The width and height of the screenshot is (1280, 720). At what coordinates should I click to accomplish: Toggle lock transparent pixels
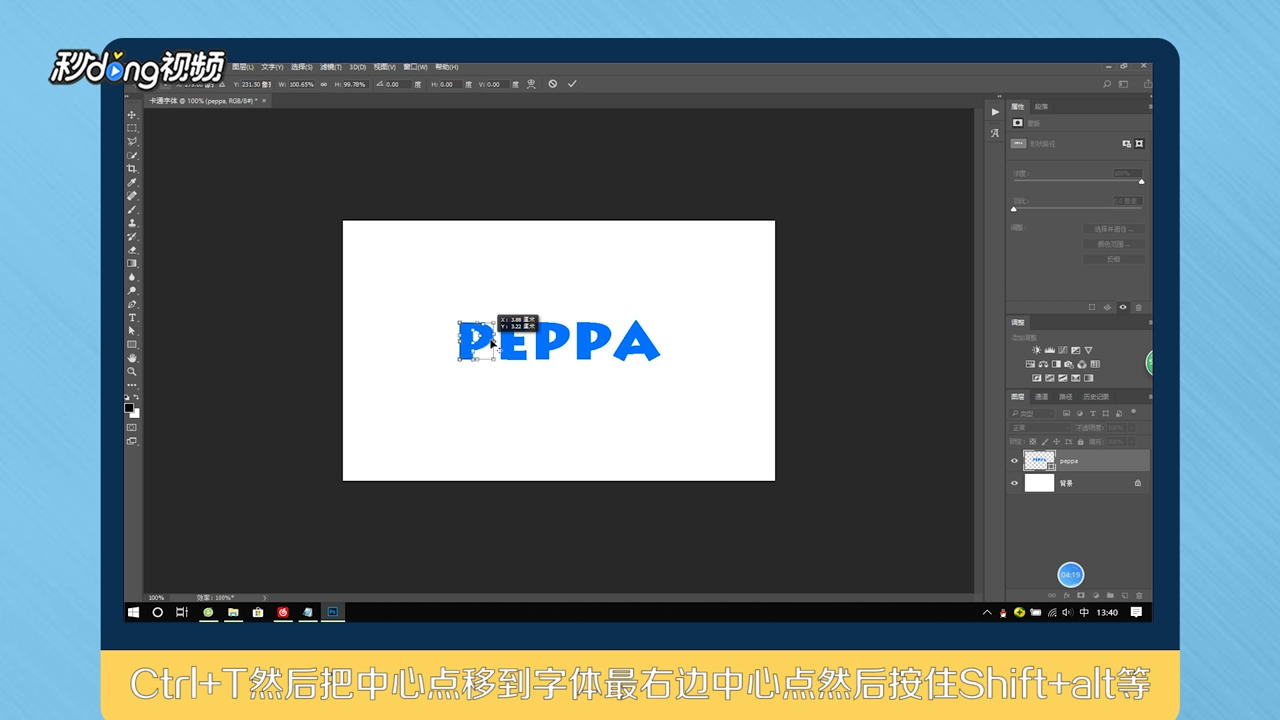(1033, 441)
